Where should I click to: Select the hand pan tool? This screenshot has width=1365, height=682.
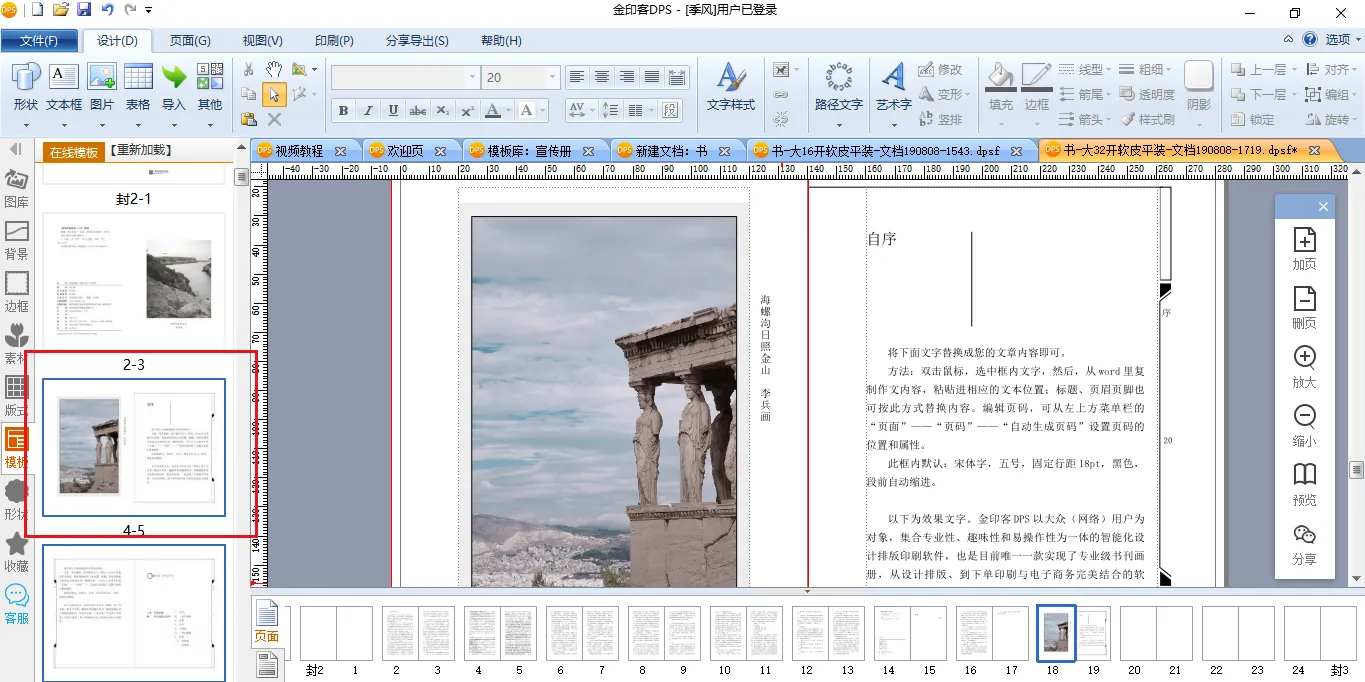[273, 69]
